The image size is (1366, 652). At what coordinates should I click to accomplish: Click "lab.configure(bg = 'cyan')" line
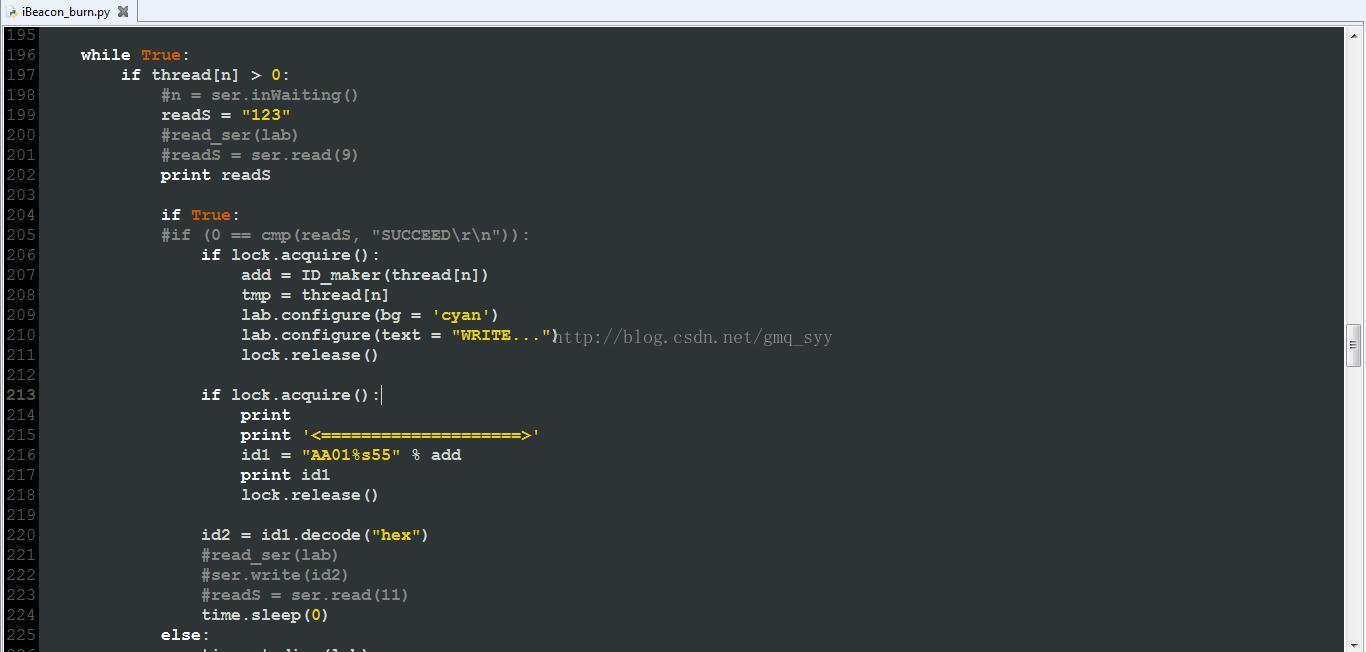pos(370,315)
